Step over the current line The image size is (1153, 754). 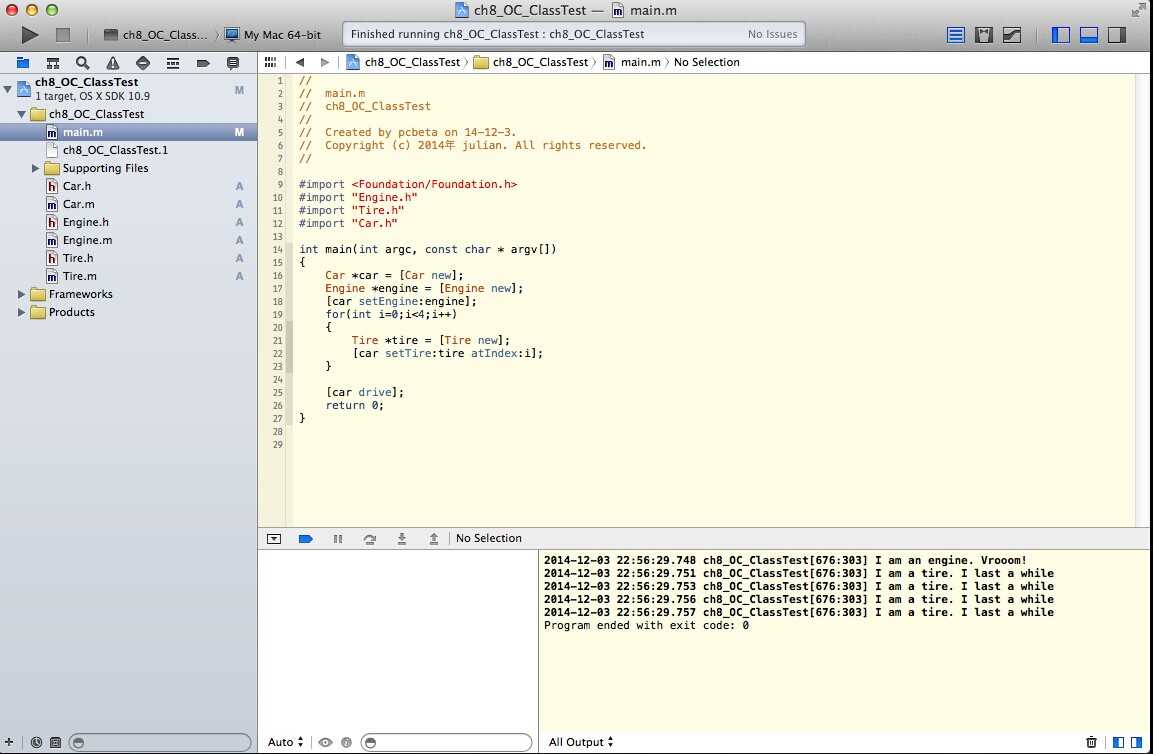[370, 538]
